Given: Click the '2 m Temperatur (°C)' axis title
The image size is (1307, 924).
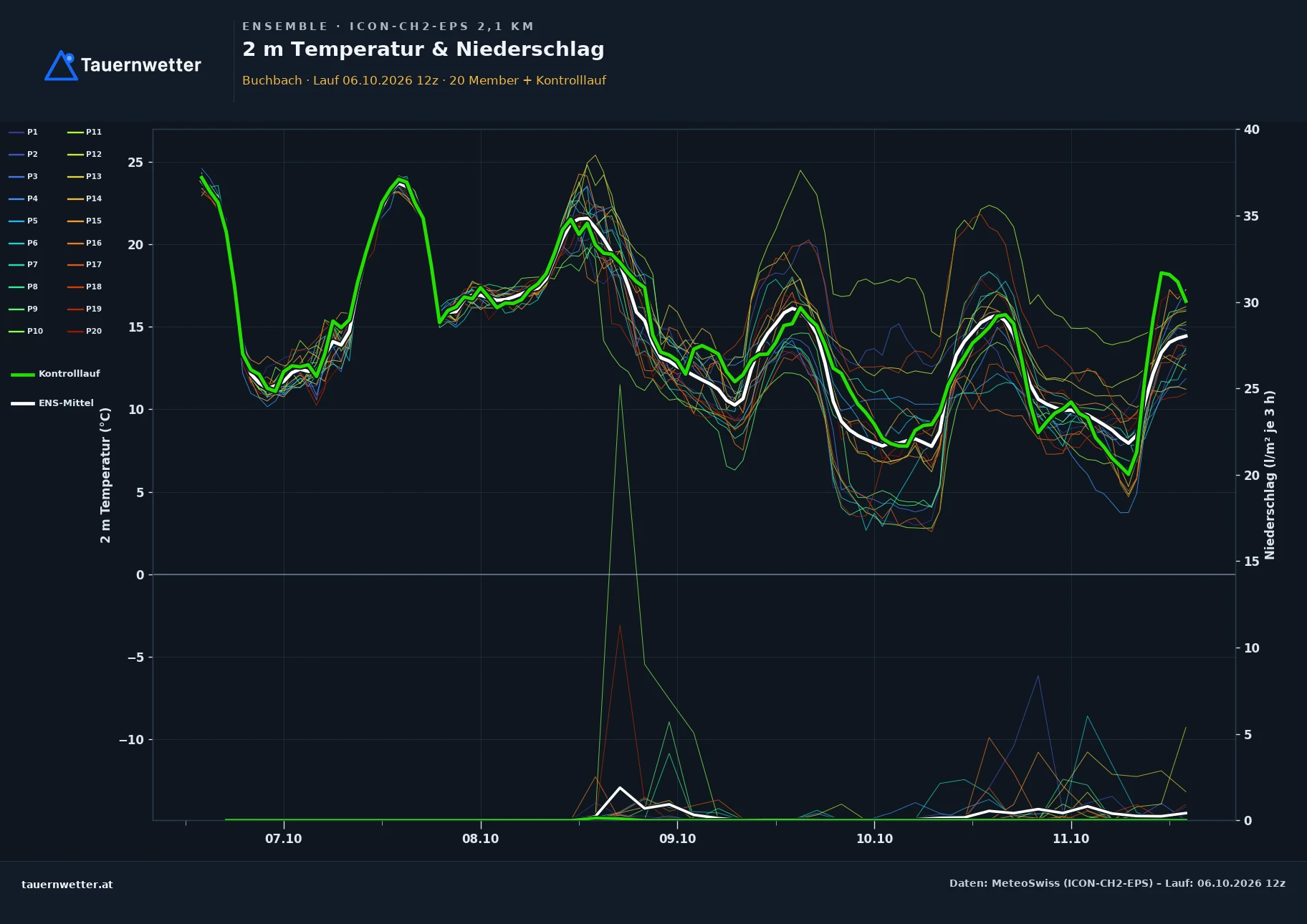Looking at the screenshot, I should click(105, 475).
